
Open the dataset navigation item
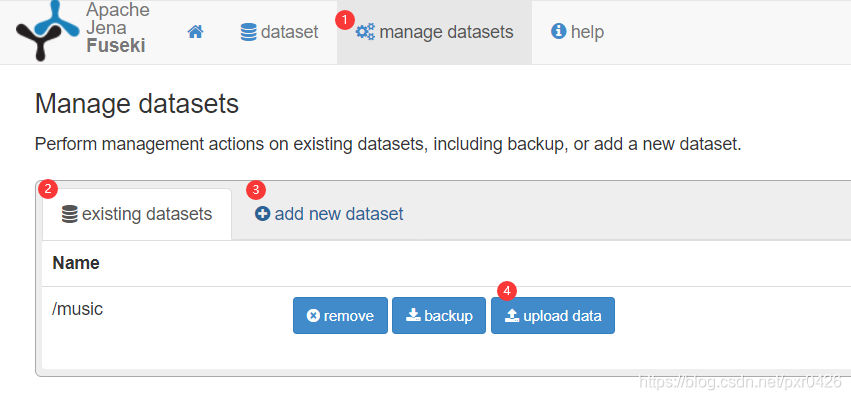[279, 32]
